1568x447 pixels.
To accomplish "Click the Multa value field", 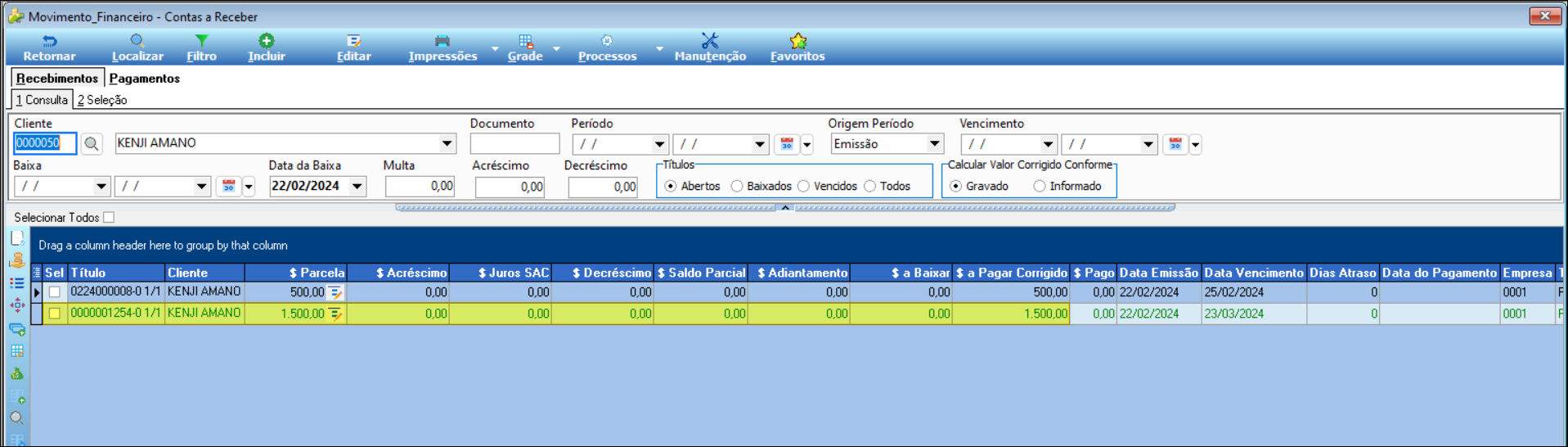I will [x=420, y=187].
